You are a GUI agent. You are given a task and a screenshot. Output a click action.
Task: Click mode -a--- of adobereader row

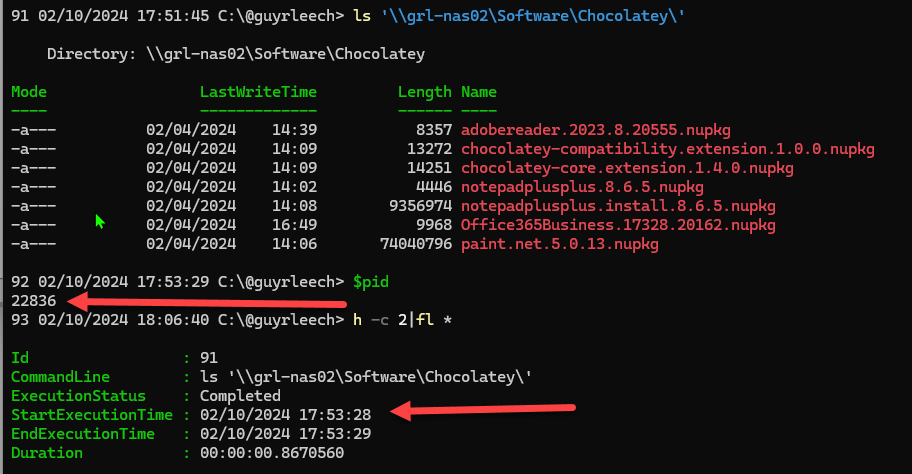pyautogui.click(x=34, y=130)
